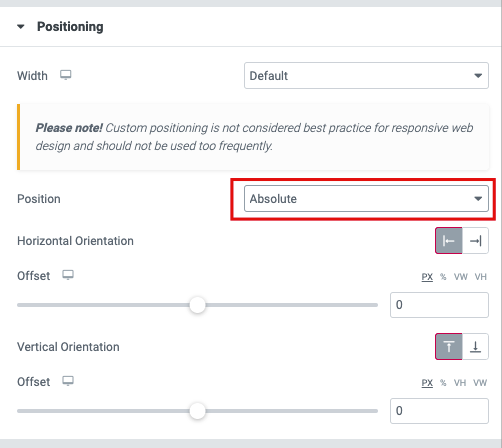Click the vertical Offset slider handle
502x448 pixels.
tap(197, 411)
